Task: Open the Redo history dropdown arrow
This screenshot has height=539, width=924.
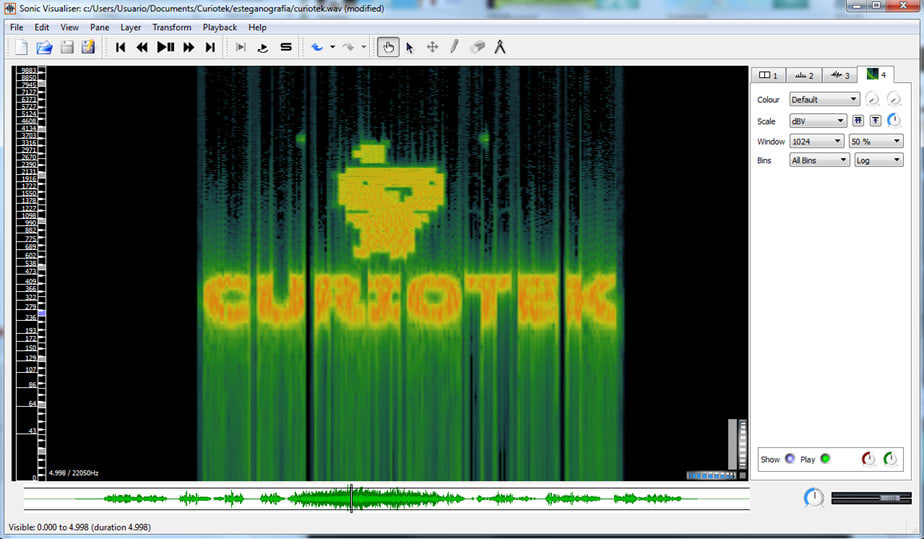Action: pos(364,47)
